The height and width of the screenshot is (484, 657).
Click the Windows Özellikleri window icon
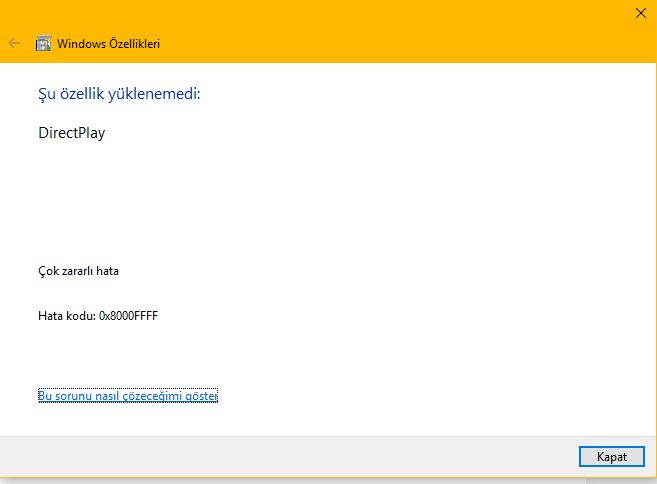point(43,43)
